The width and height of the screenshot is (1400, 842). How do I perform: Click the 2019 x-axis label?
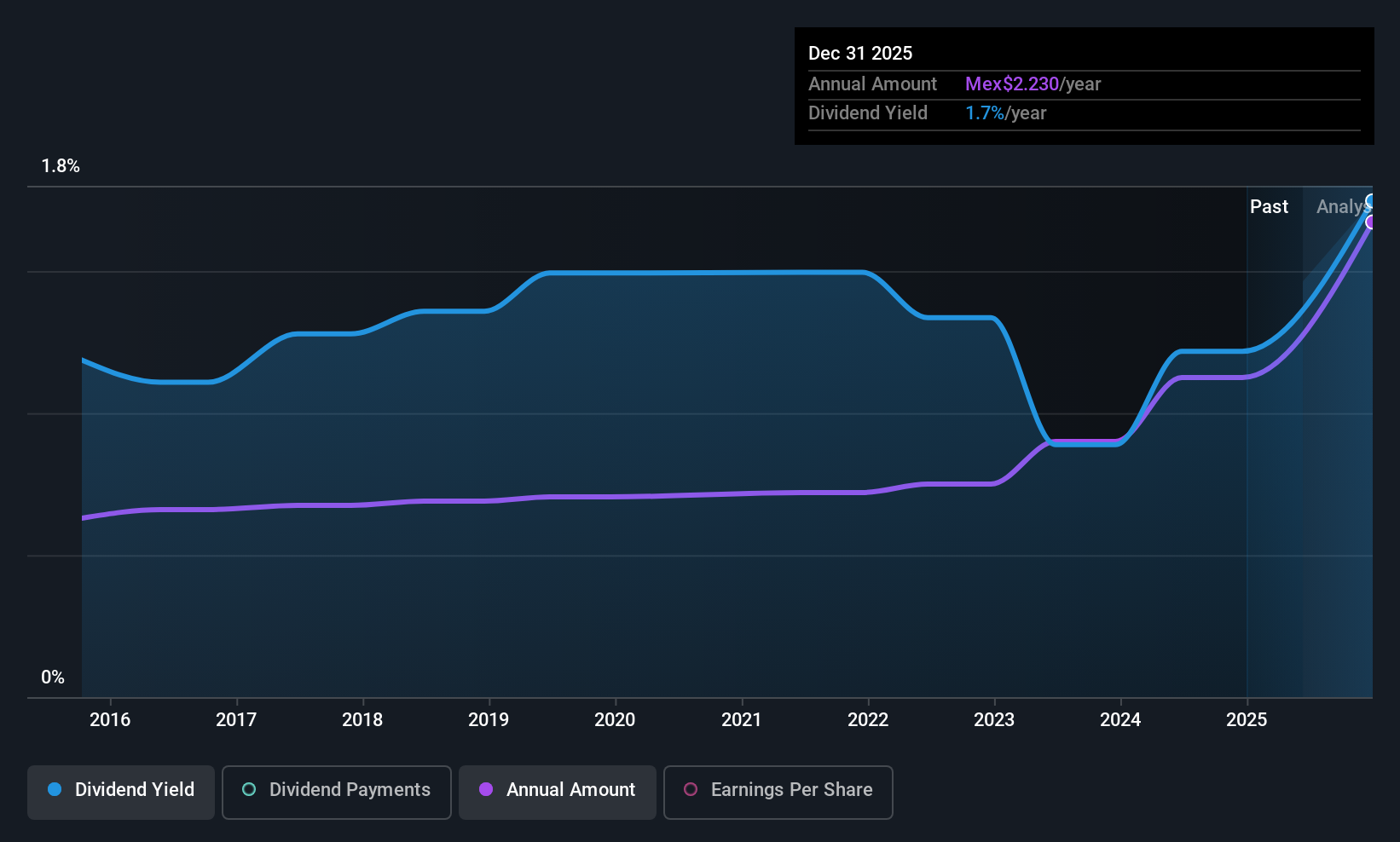489,719
